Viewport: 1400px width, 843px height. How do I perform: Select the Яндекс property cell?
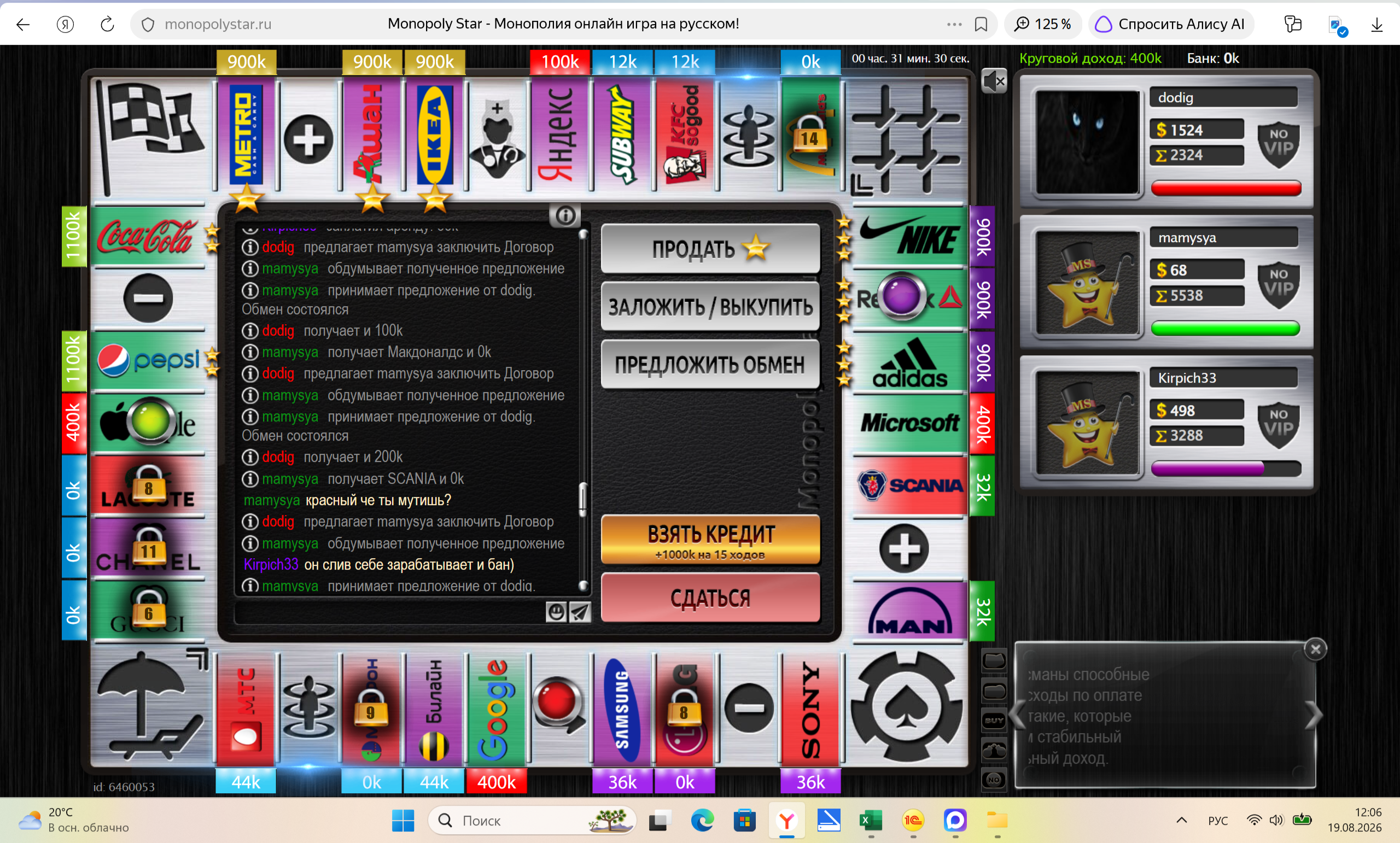(560, 134)
